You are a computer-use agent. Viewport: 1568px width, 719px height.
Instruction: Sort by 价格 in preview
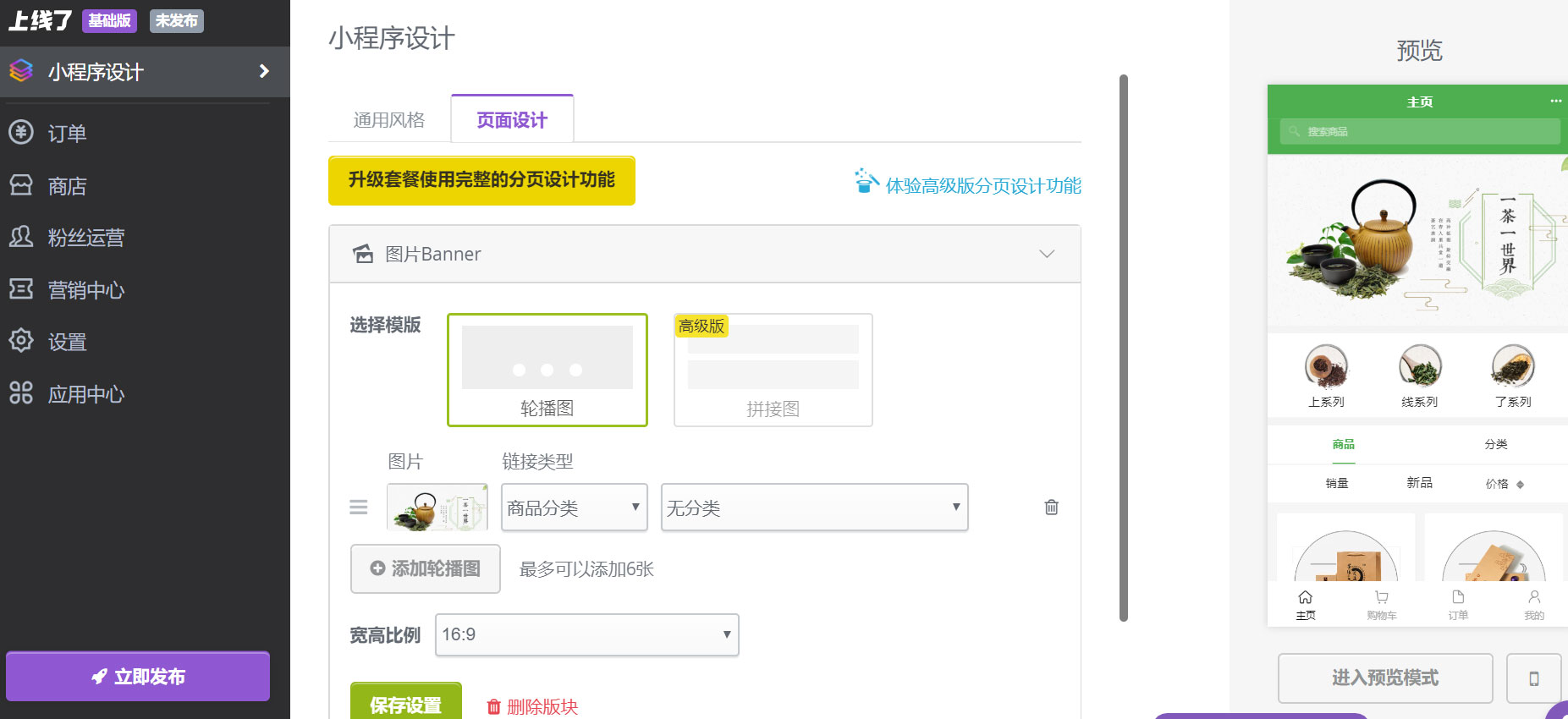click(1505, 484)
